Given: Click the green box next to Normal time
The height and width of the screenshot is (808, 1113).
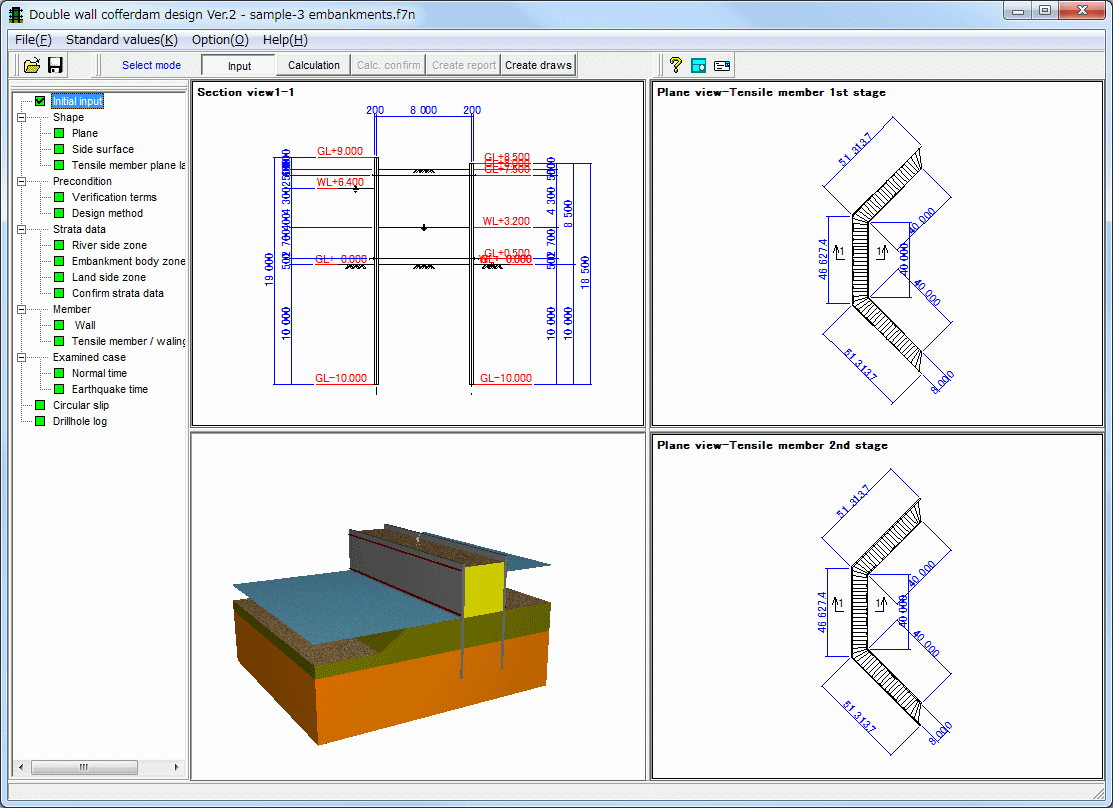Looking at the screenshot, I should tap(59, 373).
